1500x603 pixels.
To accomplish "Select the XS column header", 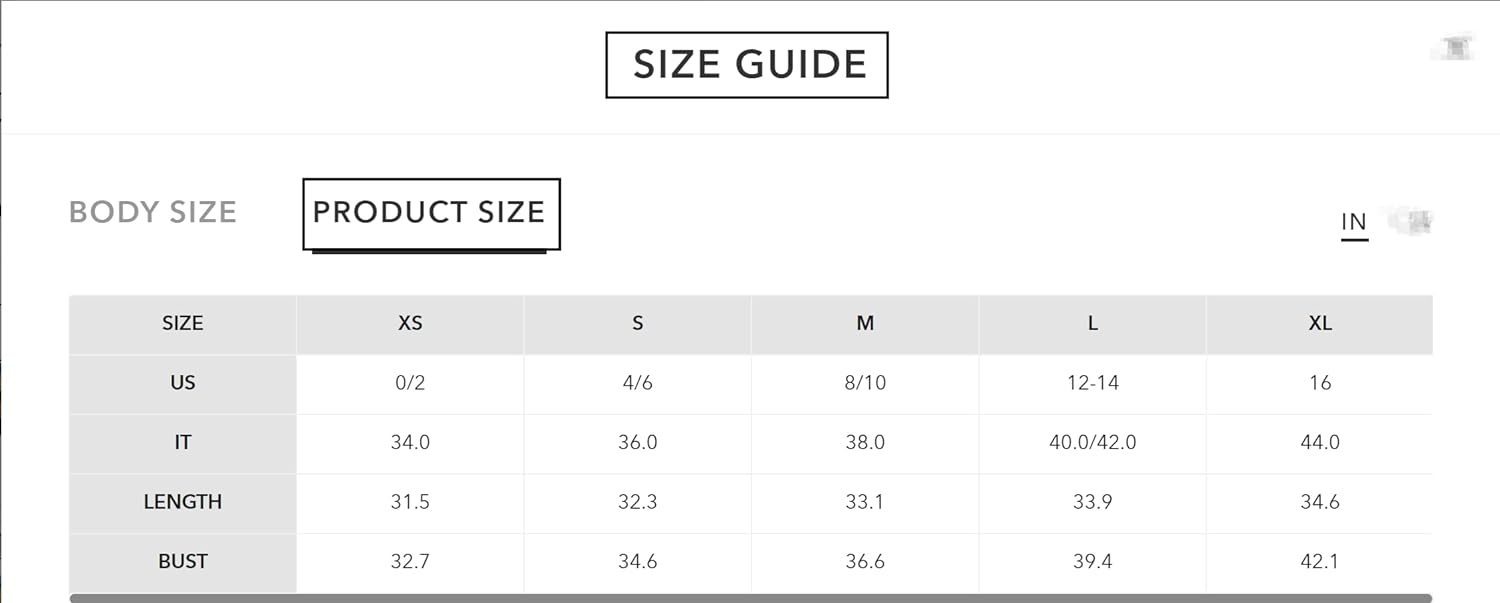I will 410,324.
